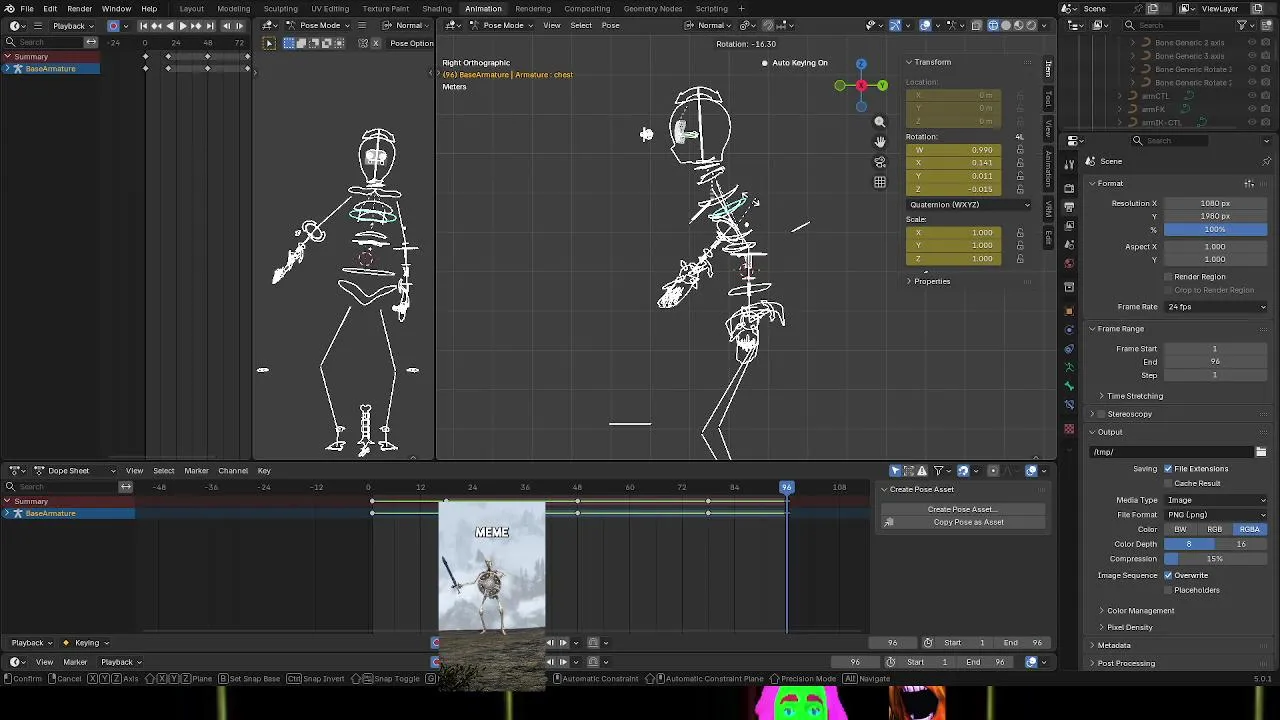Image resolution: width=1280 pixels, height=720 pixels.
Task: Open the Outliner filter options
Action: [x=1247, y=25]
